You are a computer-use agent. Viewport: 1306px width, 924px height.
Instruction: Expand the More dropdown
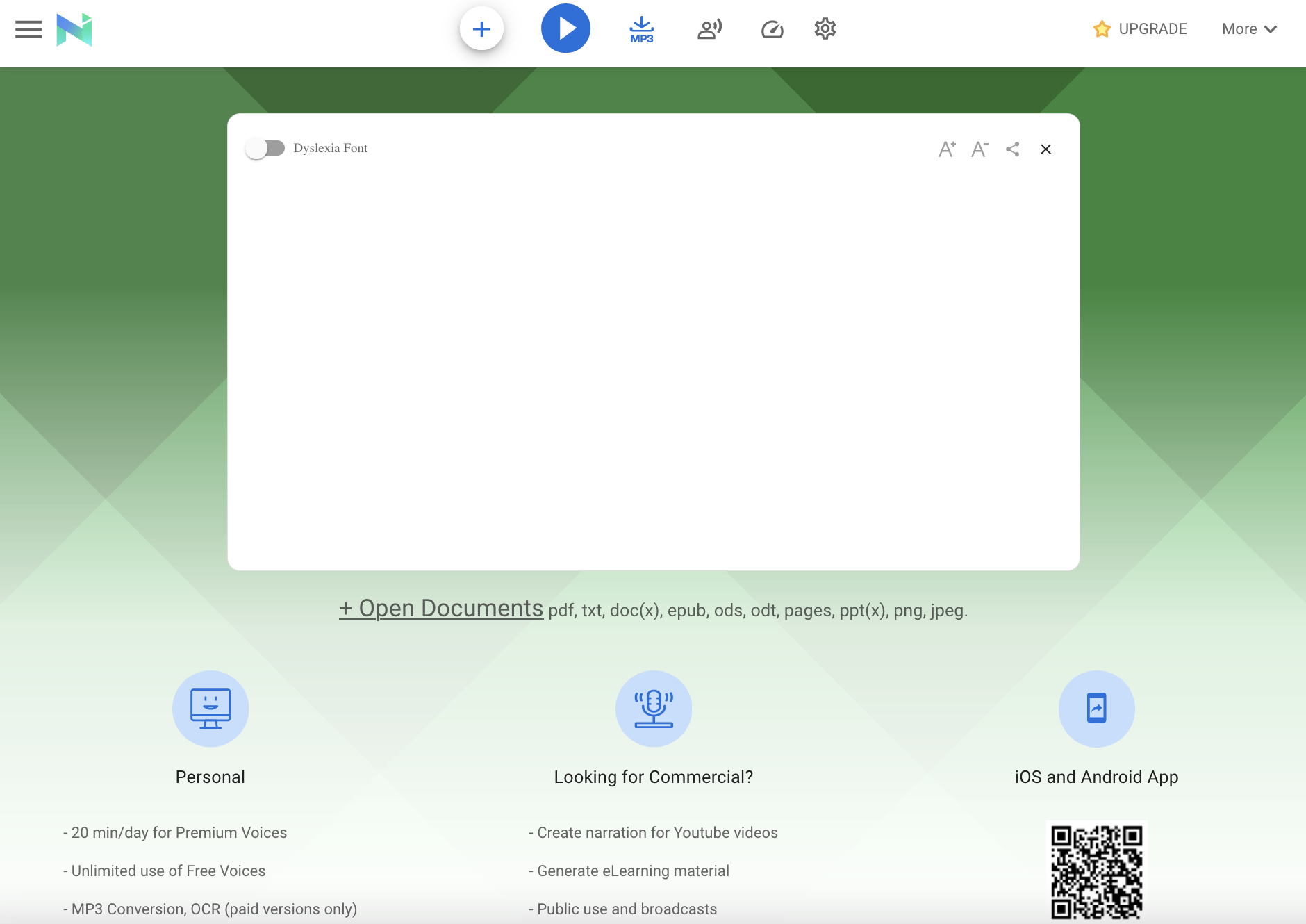1249,29
